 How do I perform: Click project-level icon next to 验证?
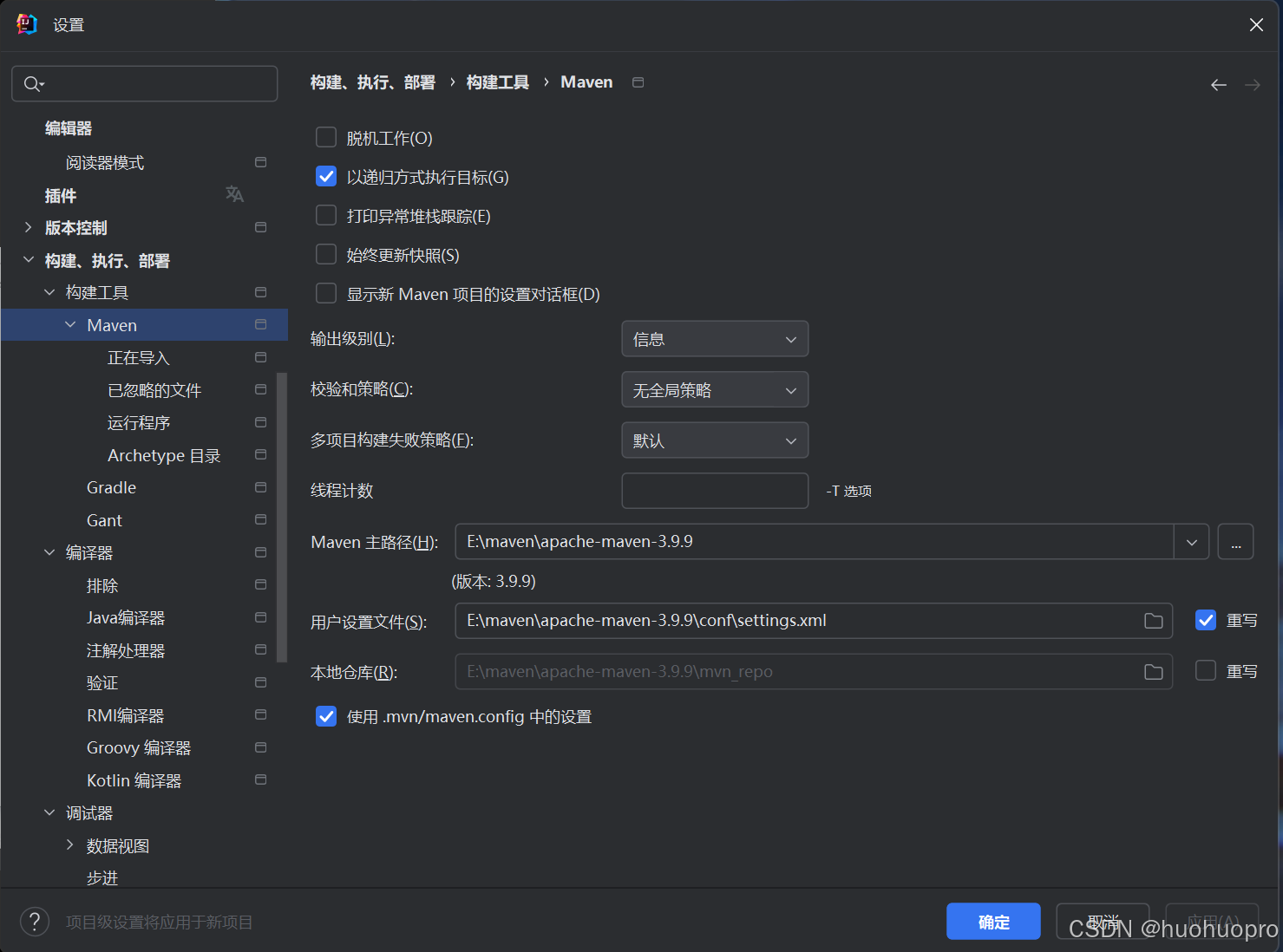point(260,682)
